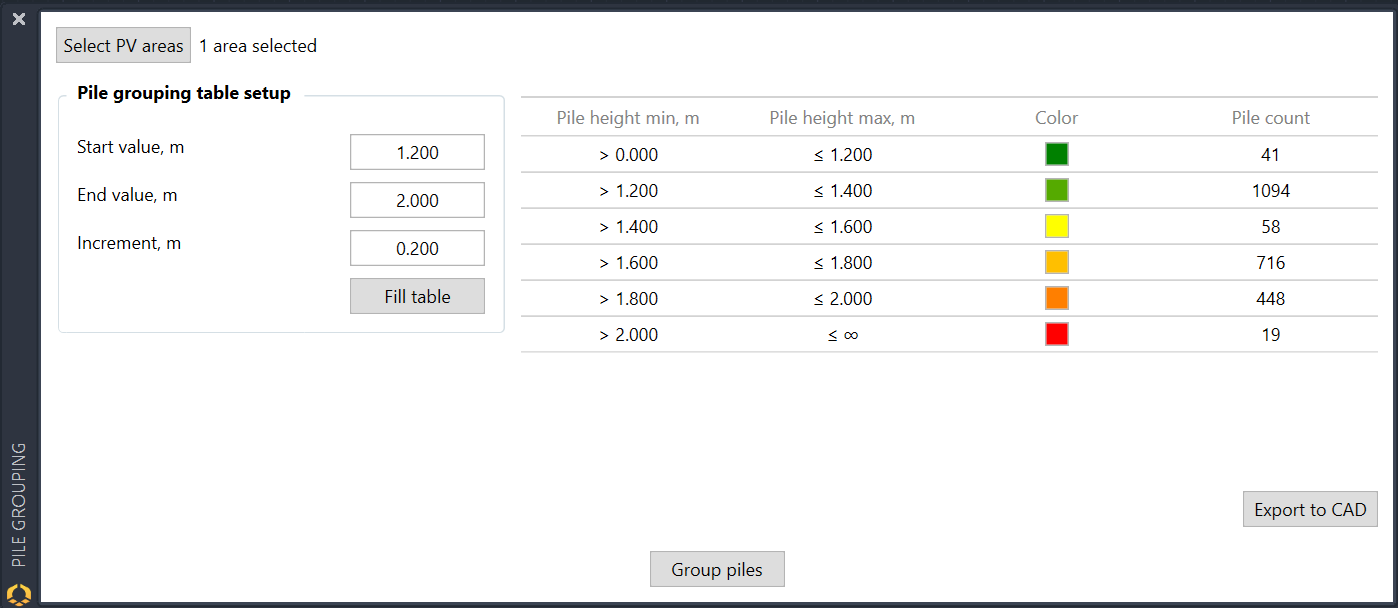
Task: Select the Color column header
Action: point(1056,118)
